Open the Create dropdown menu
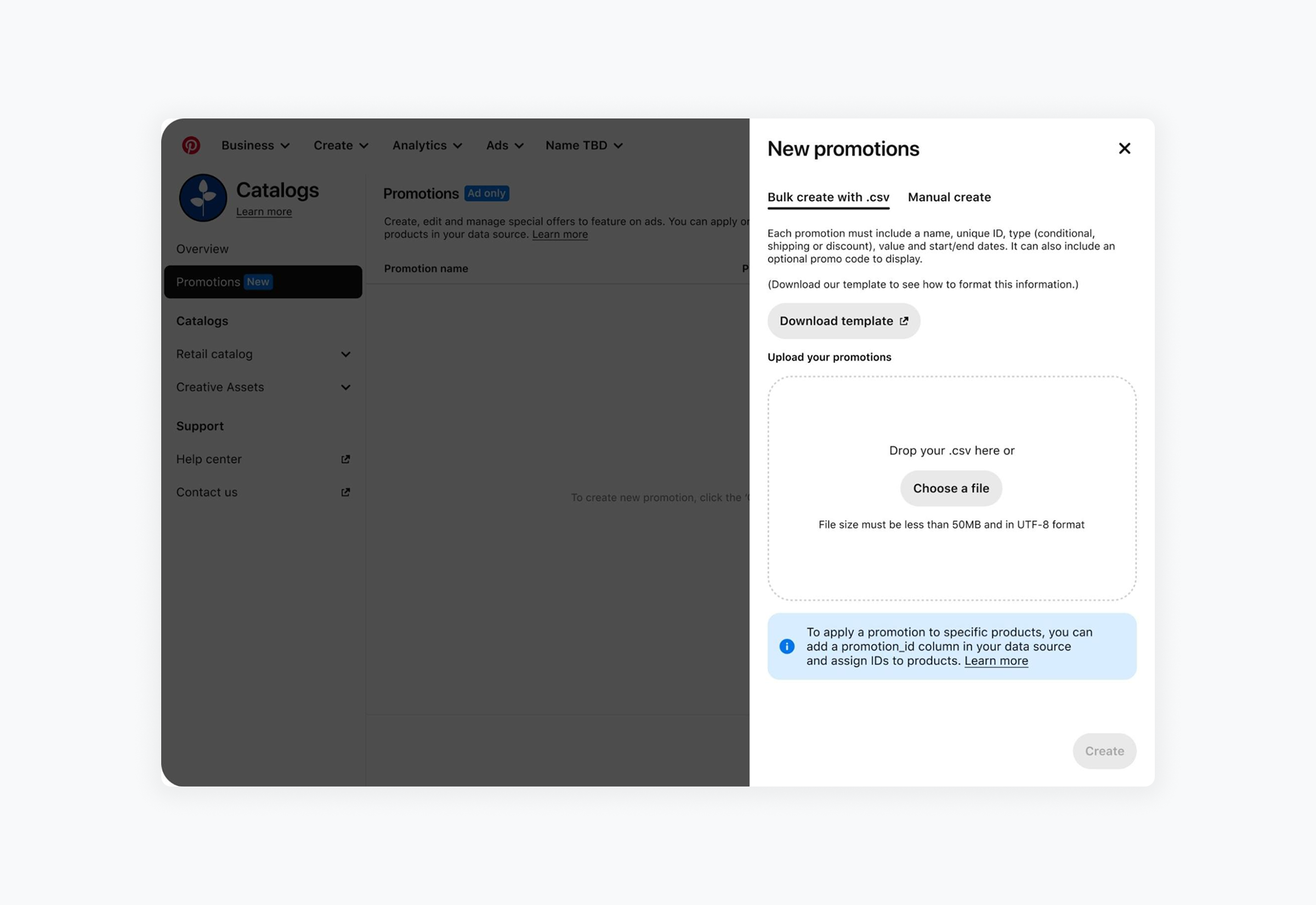The width and height of the screenshot is (1316, 905). [x=341, y=145]
